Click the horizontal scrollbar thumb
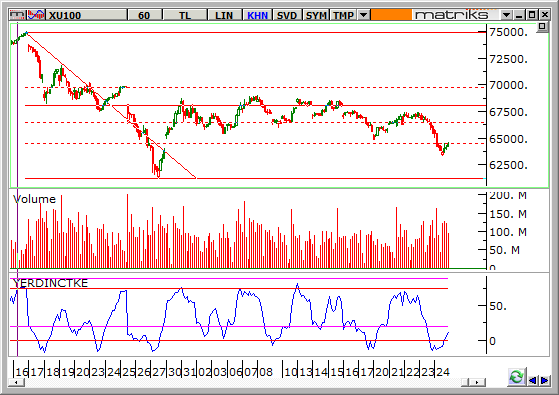The image size is (559, 395). [465, 382]
